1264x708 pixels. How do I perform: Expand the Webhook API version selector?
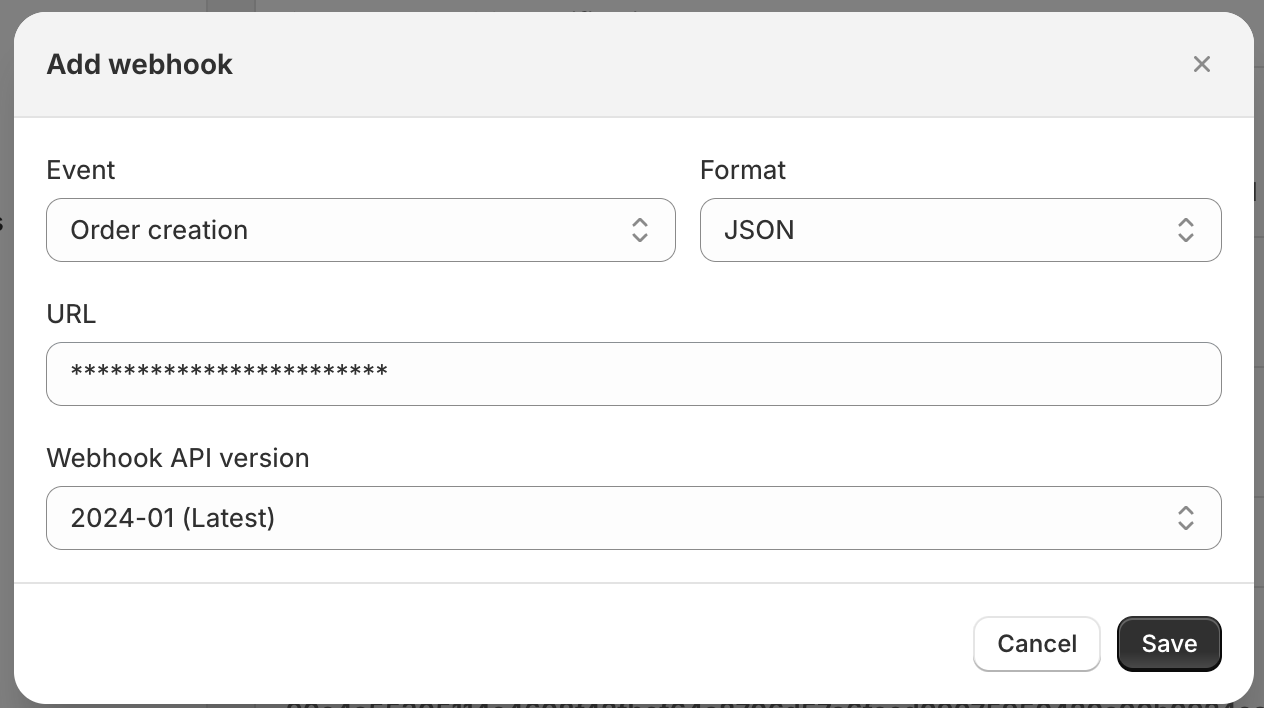pos(633,518)
